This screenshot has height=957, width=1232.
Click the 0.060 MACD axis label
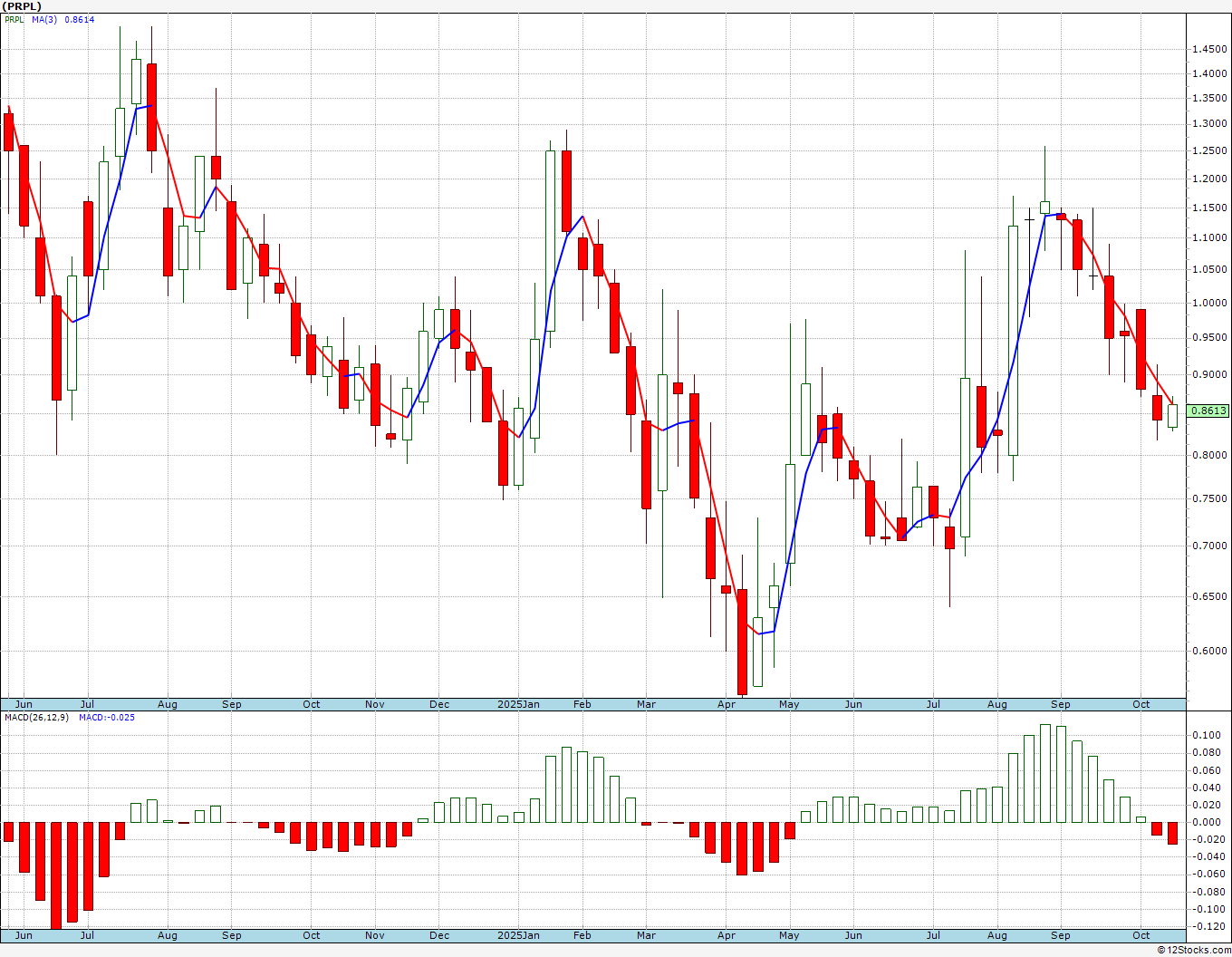[1206, 770]
